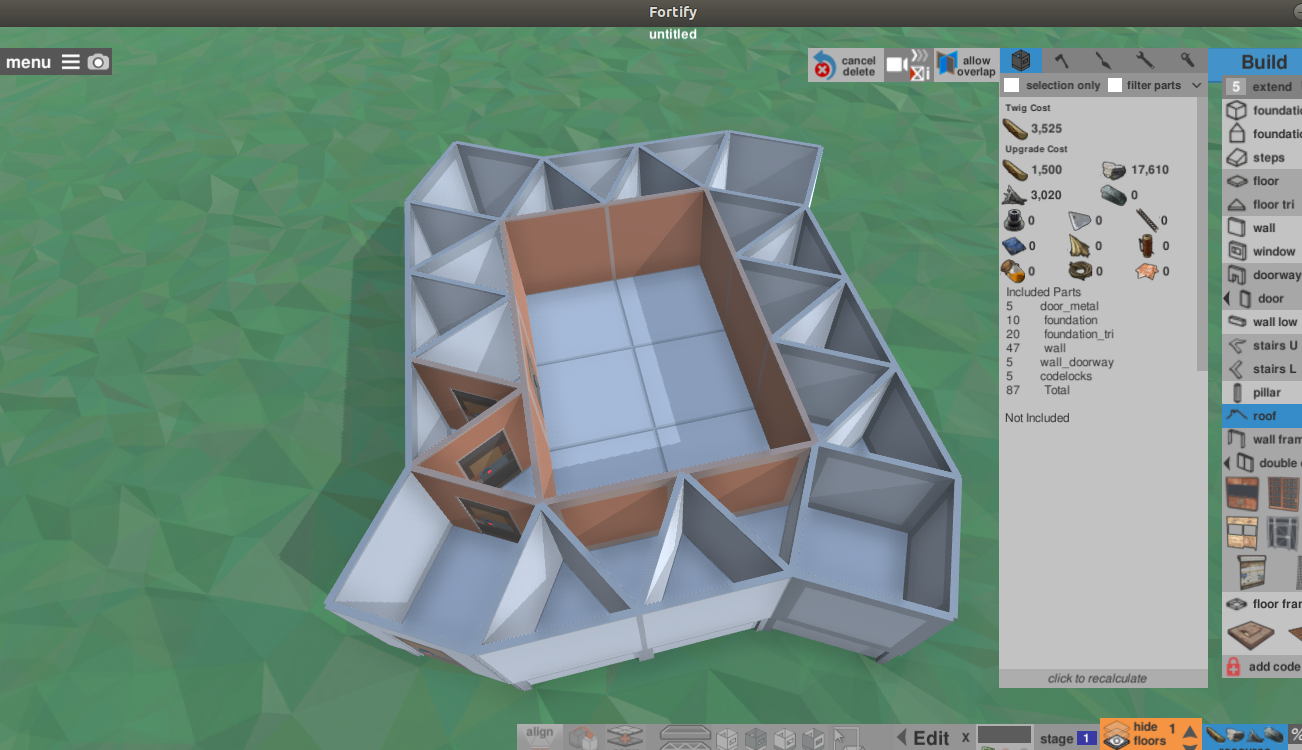The image size is (1302, 750).
Task: Click the wall_doorway row in Included Parts
Action: click(x=1059, y=362)
